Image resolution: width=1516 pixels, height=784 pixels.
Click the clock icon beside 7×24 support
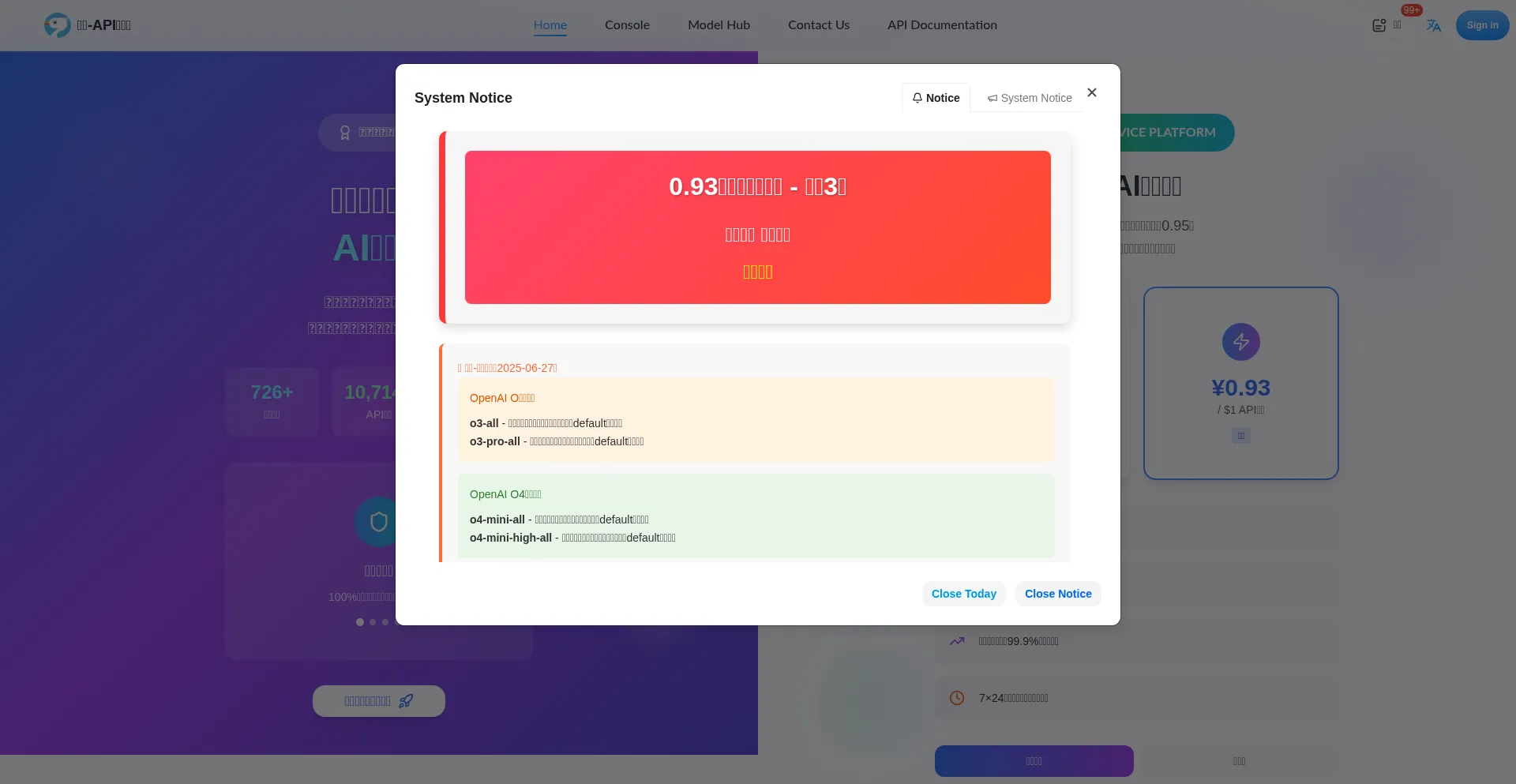[x=957, y=698]
